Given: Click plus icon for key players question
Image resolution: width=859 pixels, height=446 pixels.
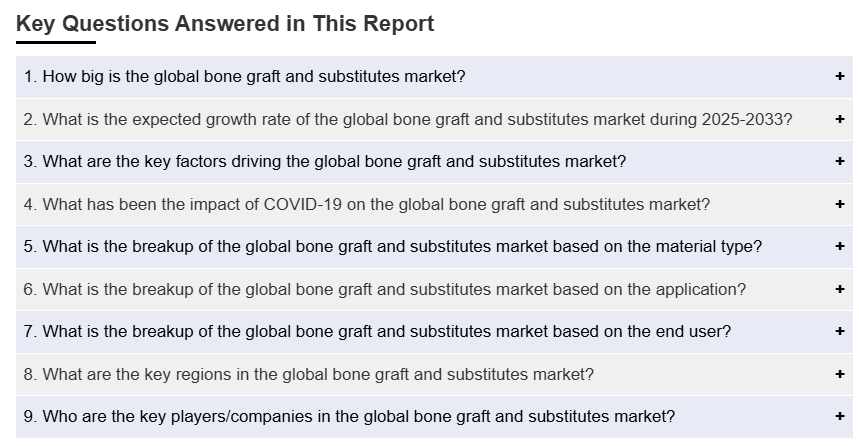Looking at the screenshot, I should pyautogui.click(x=839, y=417).
